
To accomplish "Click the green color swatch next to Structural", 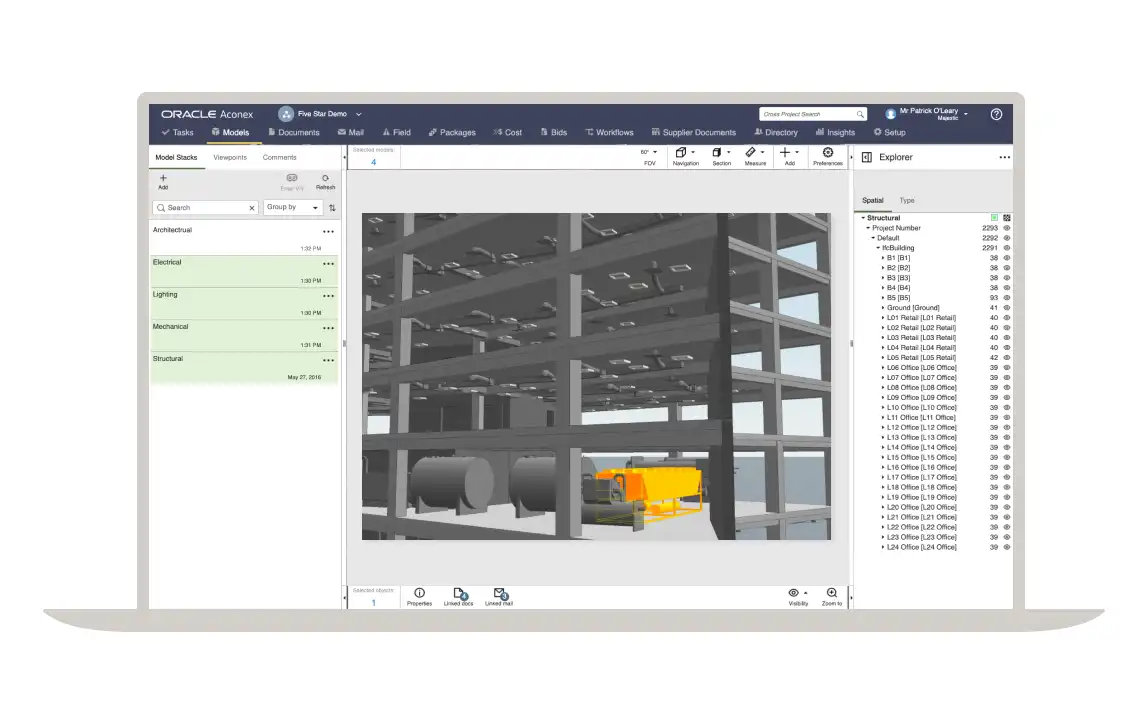I will (994, 217).
